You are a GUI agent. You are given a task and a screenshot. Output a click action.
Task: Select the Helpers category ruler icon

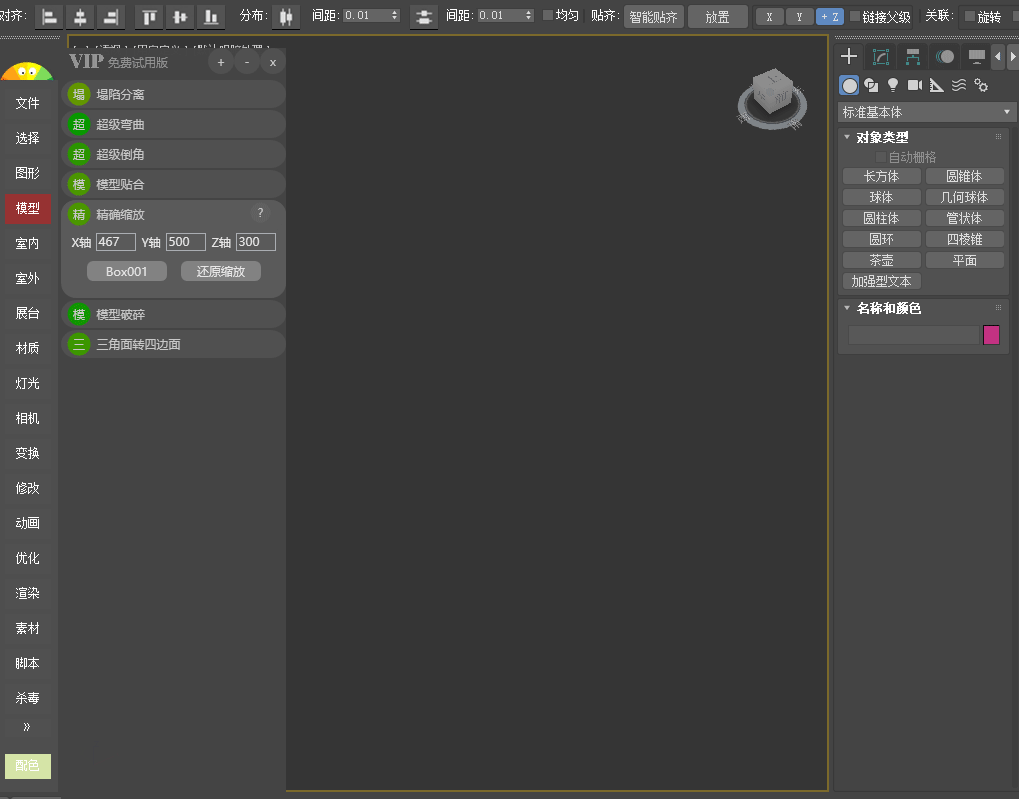pos(937,85)
